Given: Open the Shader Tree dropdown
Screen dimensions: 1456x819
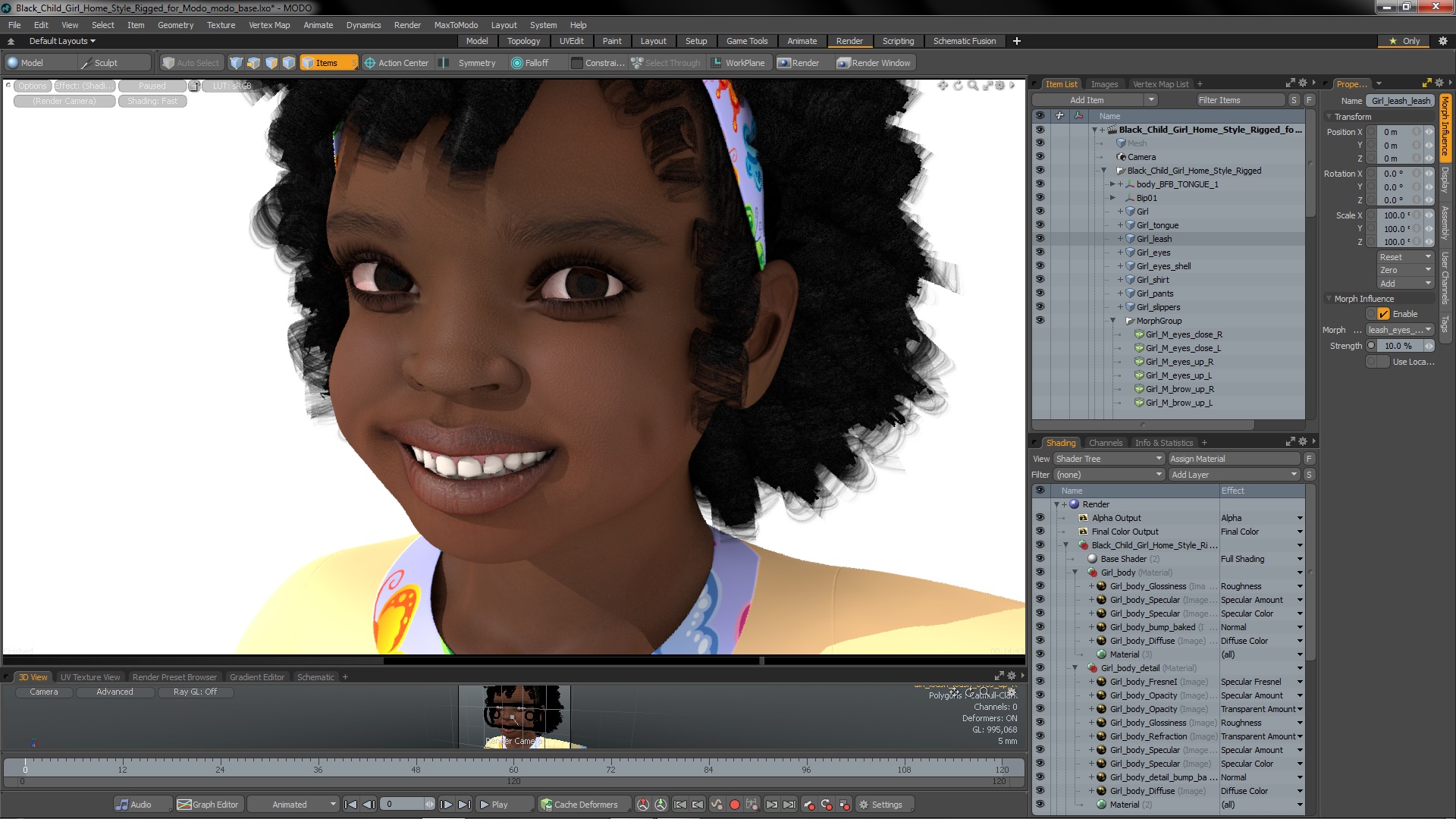Looking at the screenshot, I should coord(1108,458).
